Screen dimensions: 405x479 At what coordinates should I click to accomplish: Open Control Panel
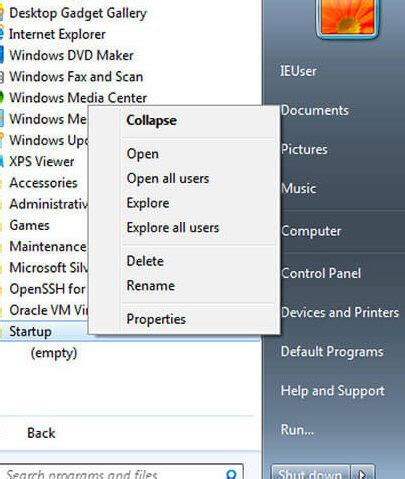click(321, 273)
